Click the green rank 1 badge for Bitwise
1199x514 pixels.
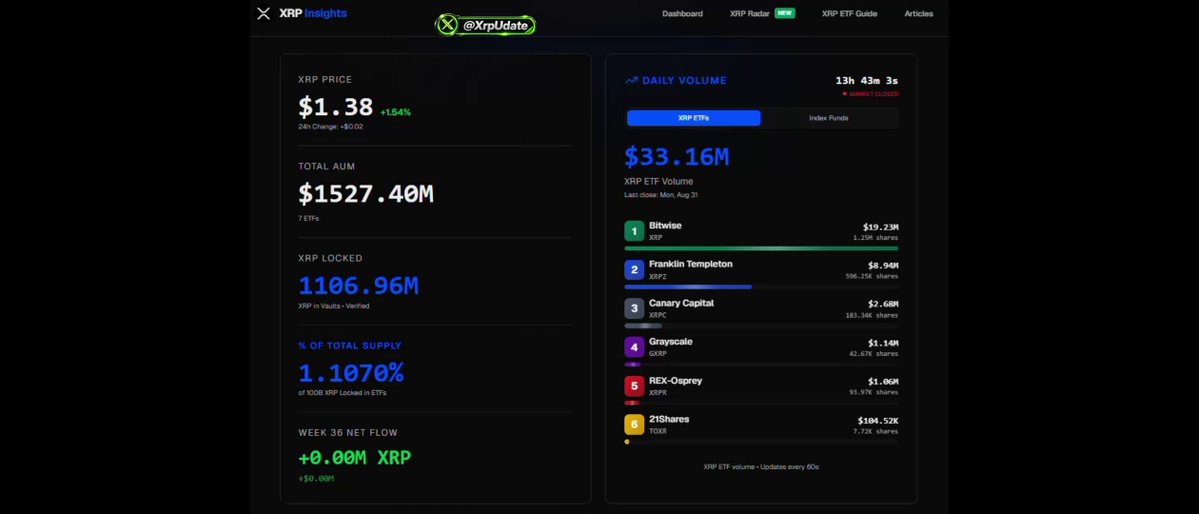coord(634,231)
